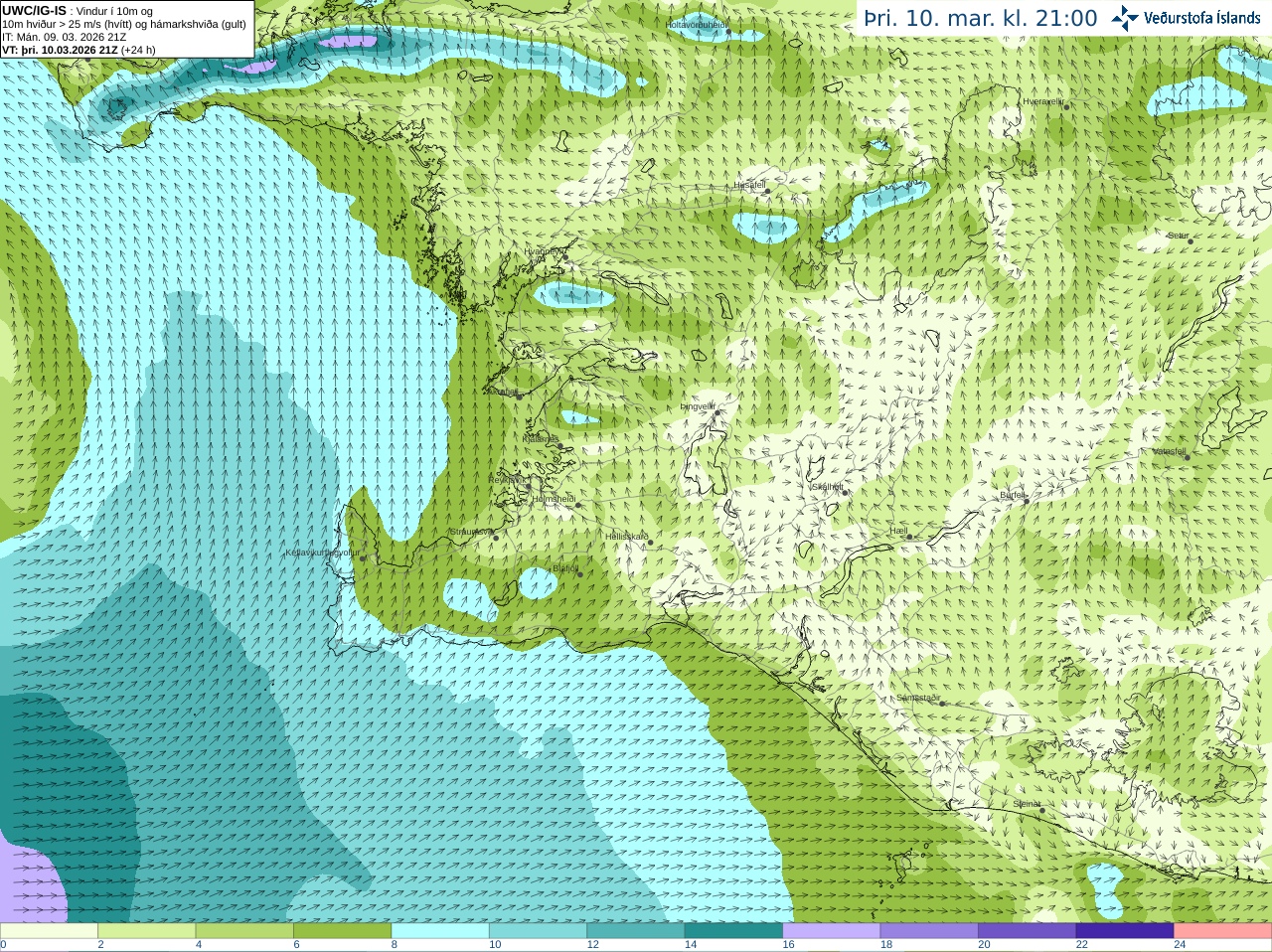Image resolution: width=1272 pixels, height=952 pixels.
Task: Select the 'UWC/IG-IS' model title
Action: (34, 11)
